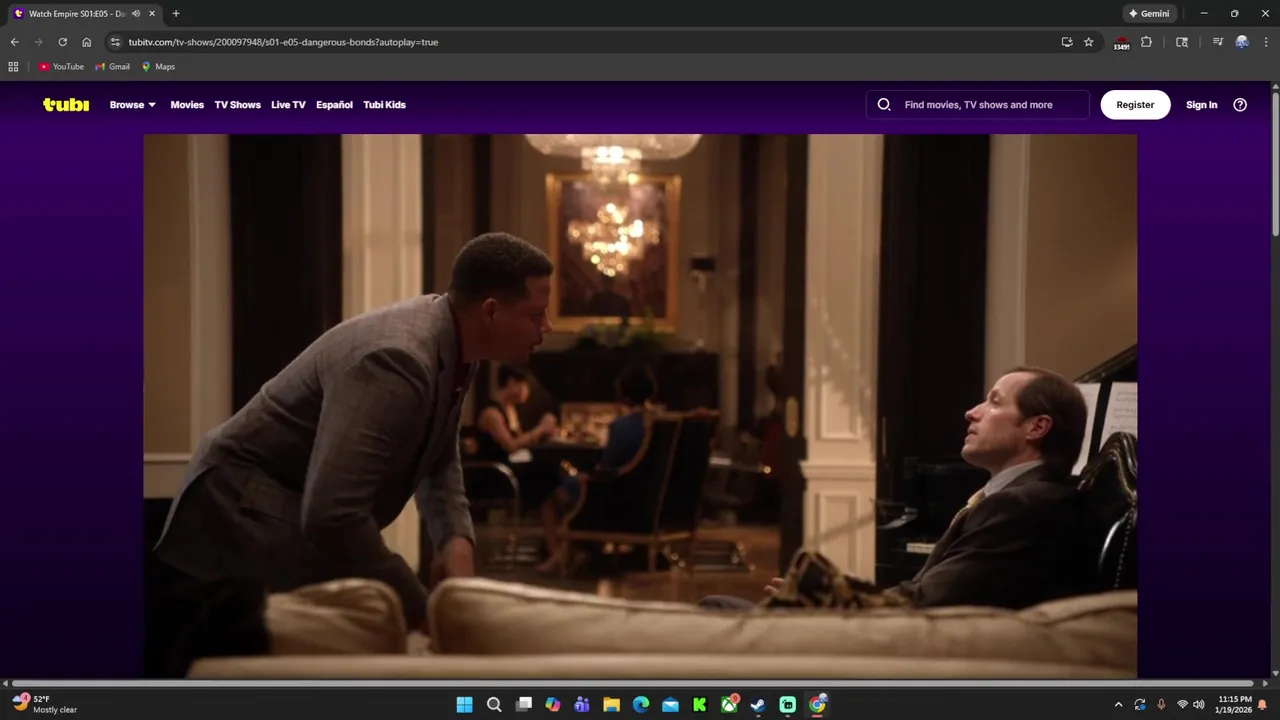Open the media controls icon
The height and width of the screenshot is (720, 1280).
tap(1218, 42)
